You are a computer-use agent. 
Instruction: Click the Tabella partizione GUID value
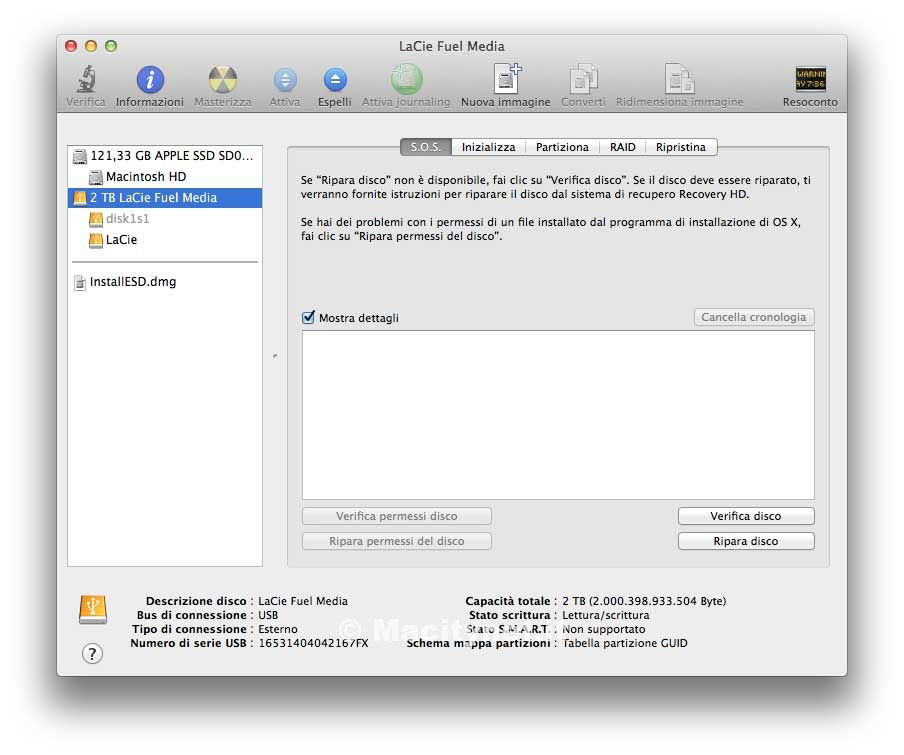tap(625, 643)
